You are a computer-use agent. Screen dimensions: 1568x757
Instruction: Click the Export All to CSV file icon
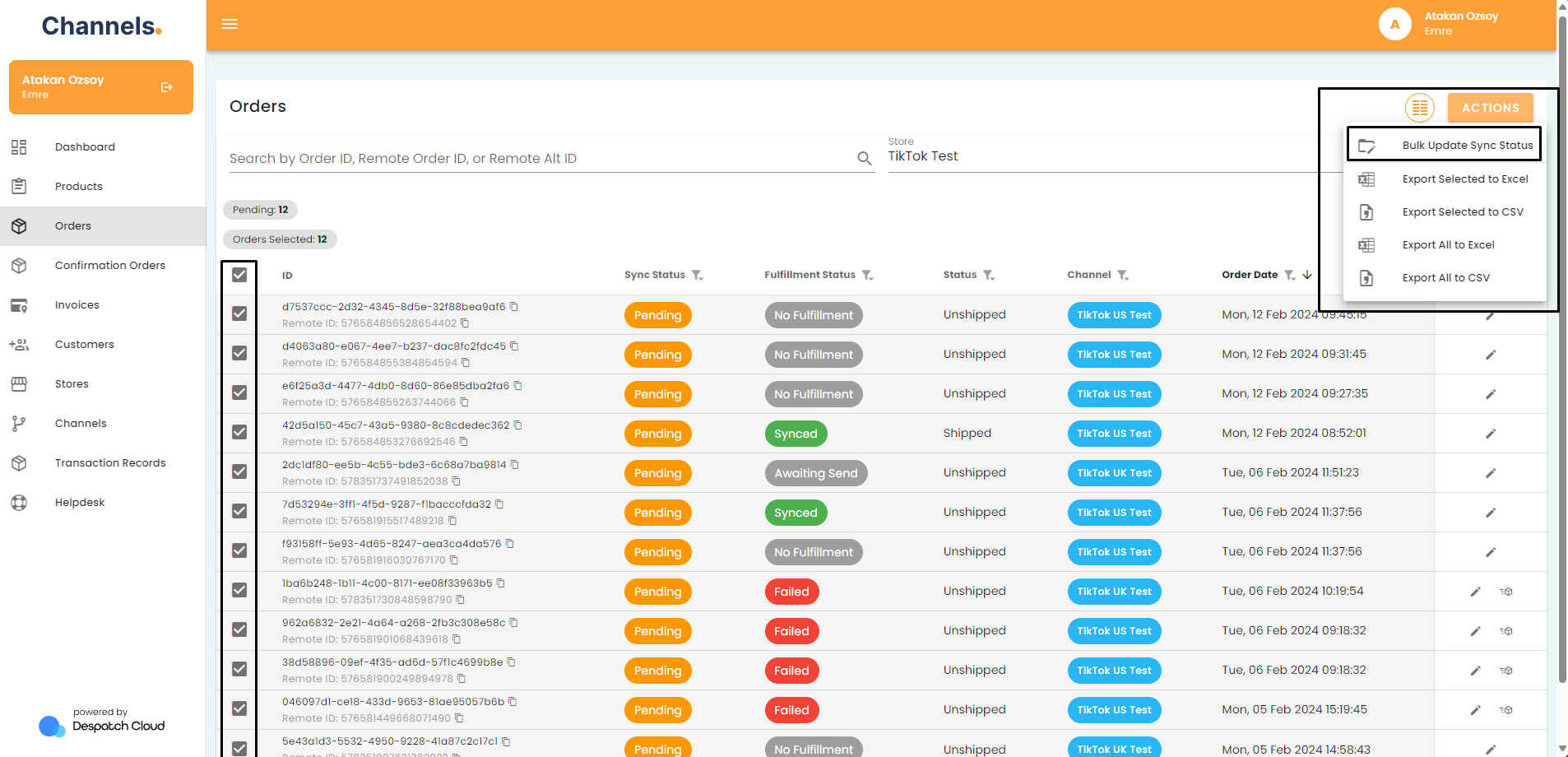coord(1366,278)
